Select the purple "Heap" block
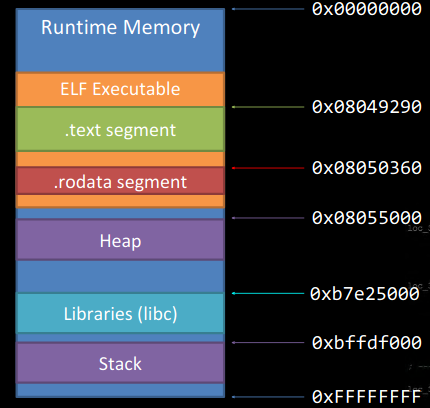The height and width of the screenshot is (408, 430). coord(120,240)
